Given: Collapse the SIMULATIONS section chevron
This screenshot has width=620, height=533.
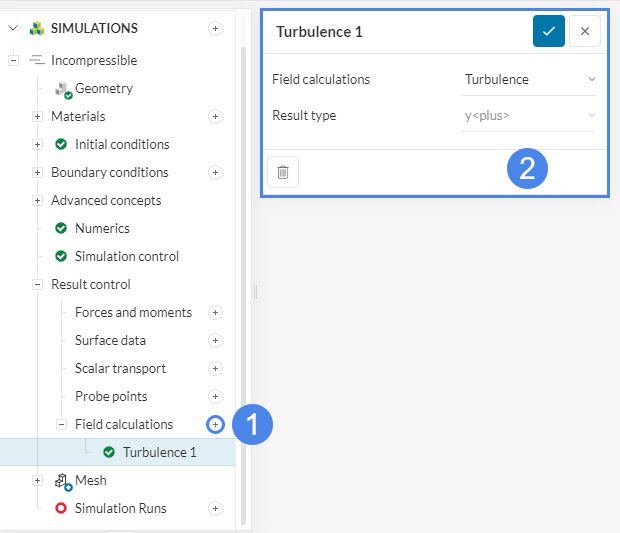Looking at the screenshot, I should tap(13, 28).
